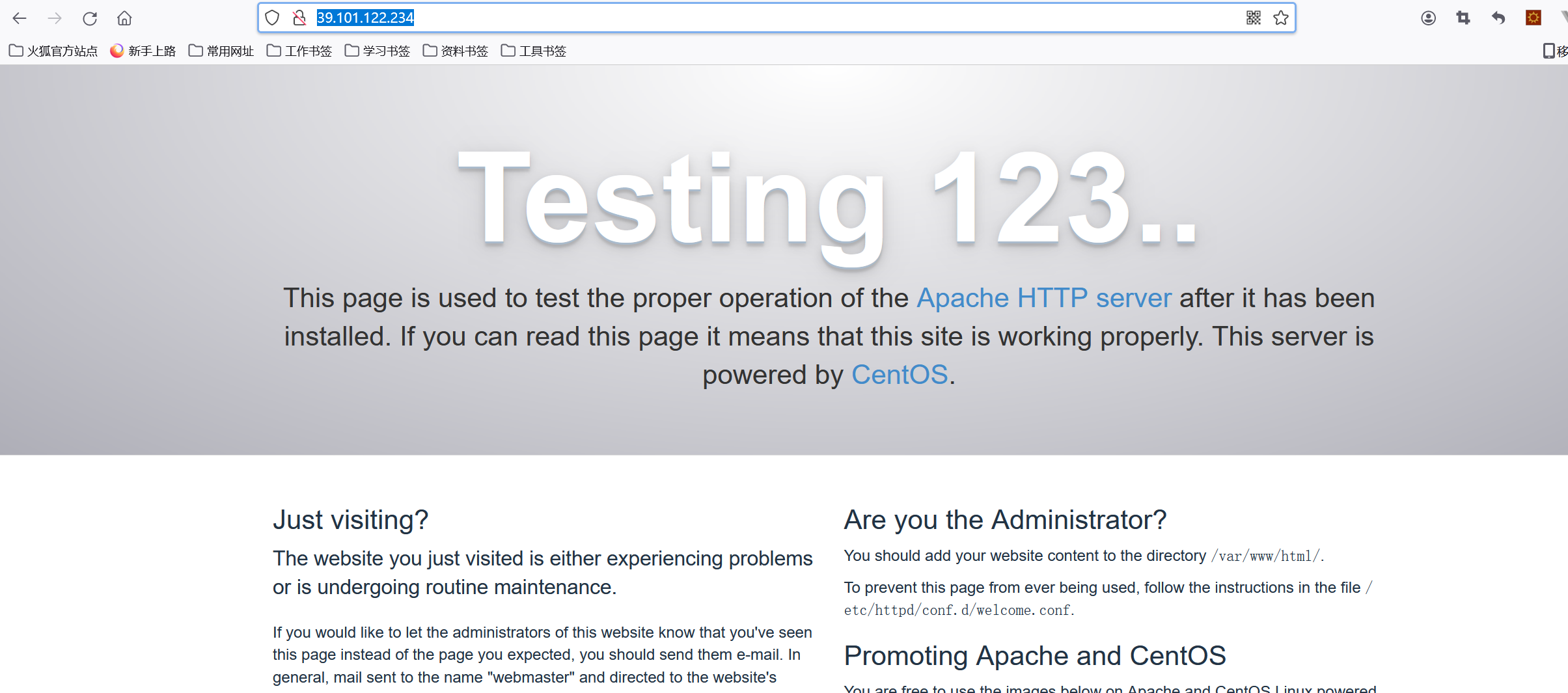The image size is (1568, 693).
Task: Open the 新手上路 bookmark
Action: [x=143, y=51]
